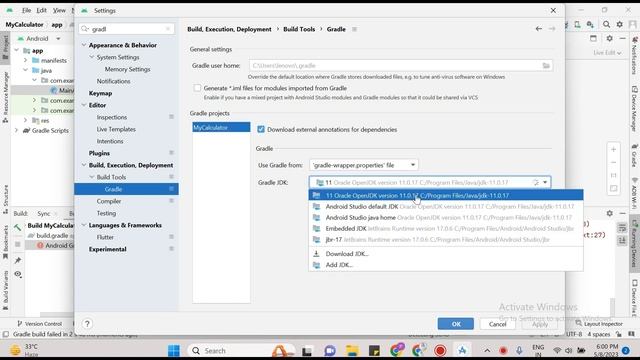Open the help question mark button
Image resolution: width=640 pixels, height=360 pixels.
tap(87, 324)
